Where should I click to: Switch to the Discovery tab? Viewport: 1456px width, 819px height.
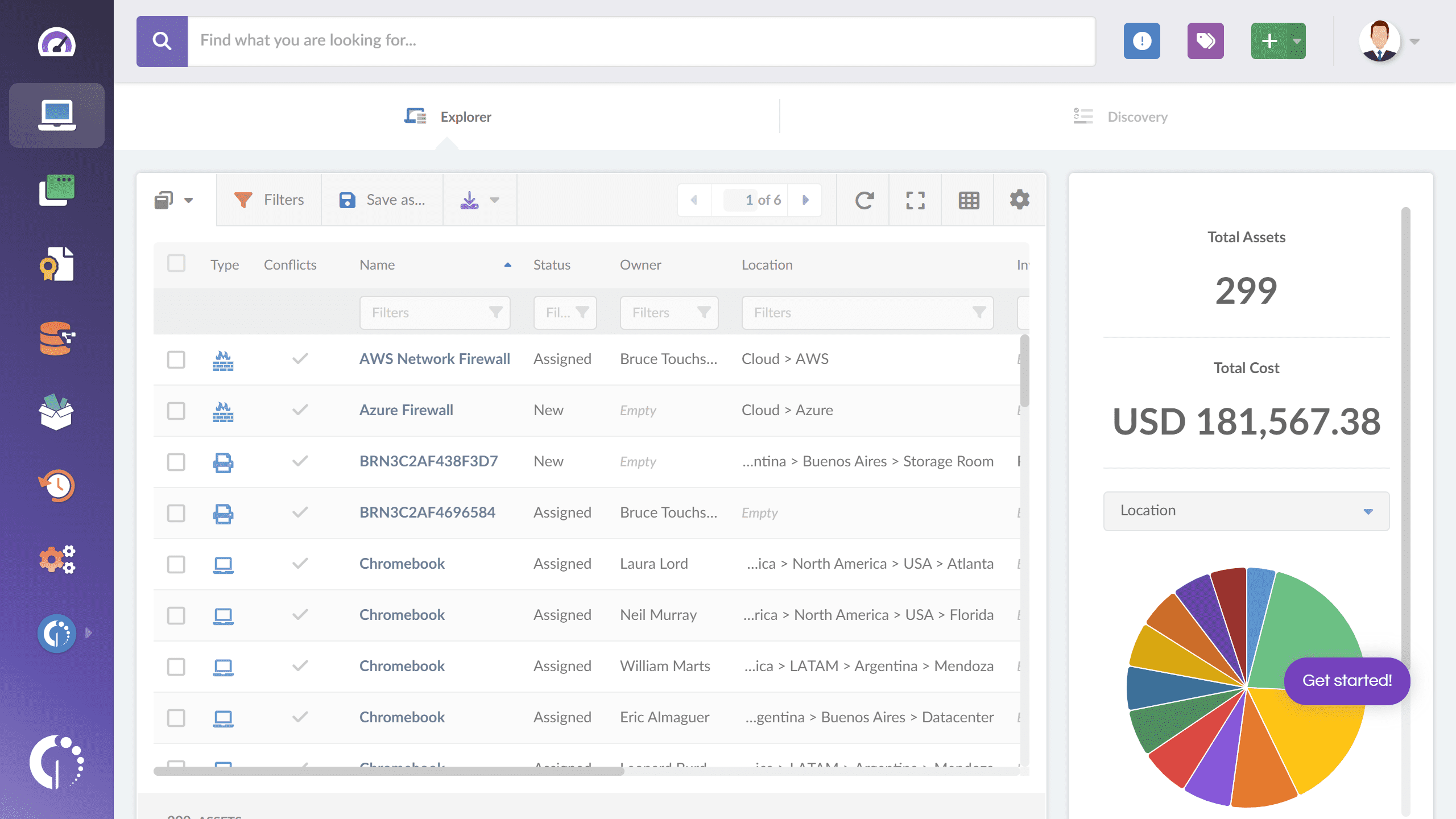[1120, 117]
